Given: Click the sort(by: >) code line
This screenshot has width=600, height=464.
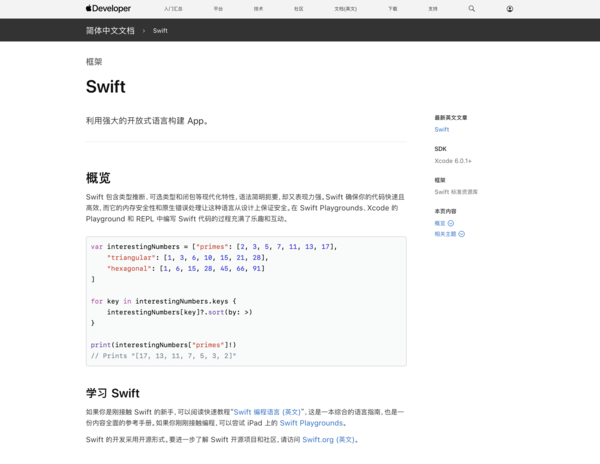Looking at the screenshot, I should (x=179, y=312).
